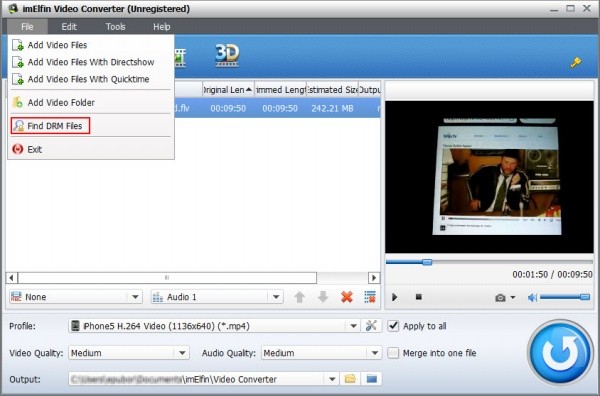The image size is (600, 396).
Task: Click the partially hidden film strip toolbar icon
Action: 180,58
